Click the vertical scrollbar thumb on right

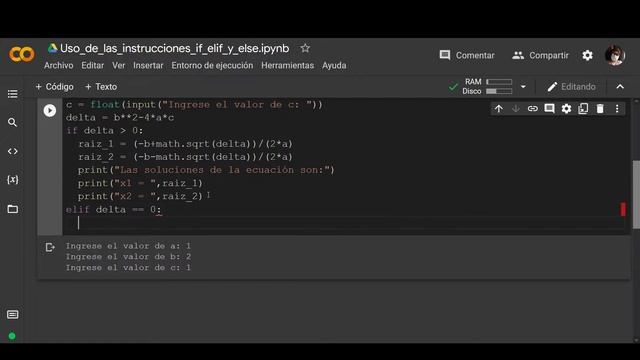(636, 195)
